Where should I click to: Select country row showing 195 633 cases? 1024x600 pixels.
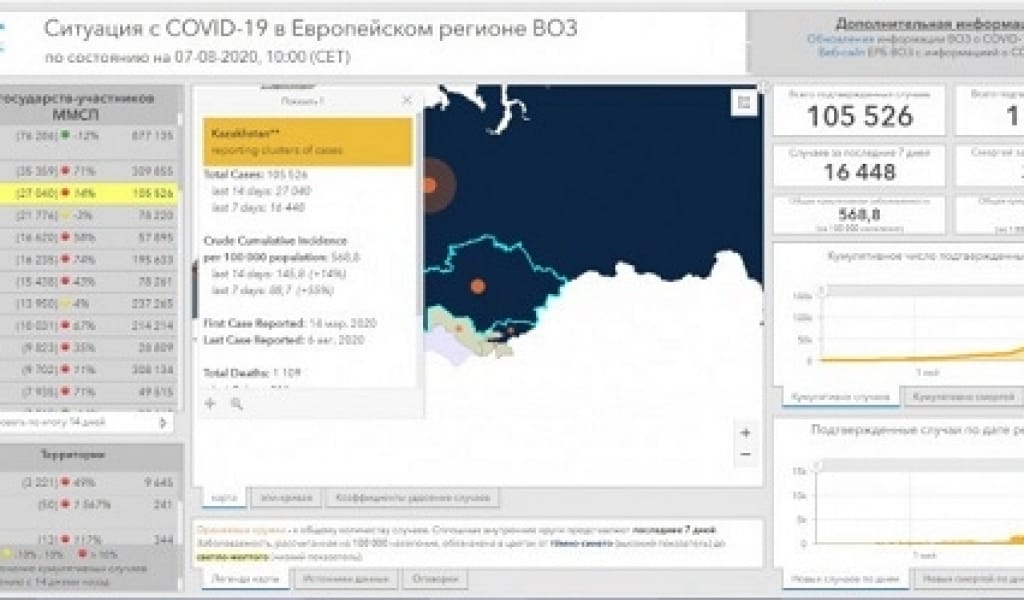point(88,259)
